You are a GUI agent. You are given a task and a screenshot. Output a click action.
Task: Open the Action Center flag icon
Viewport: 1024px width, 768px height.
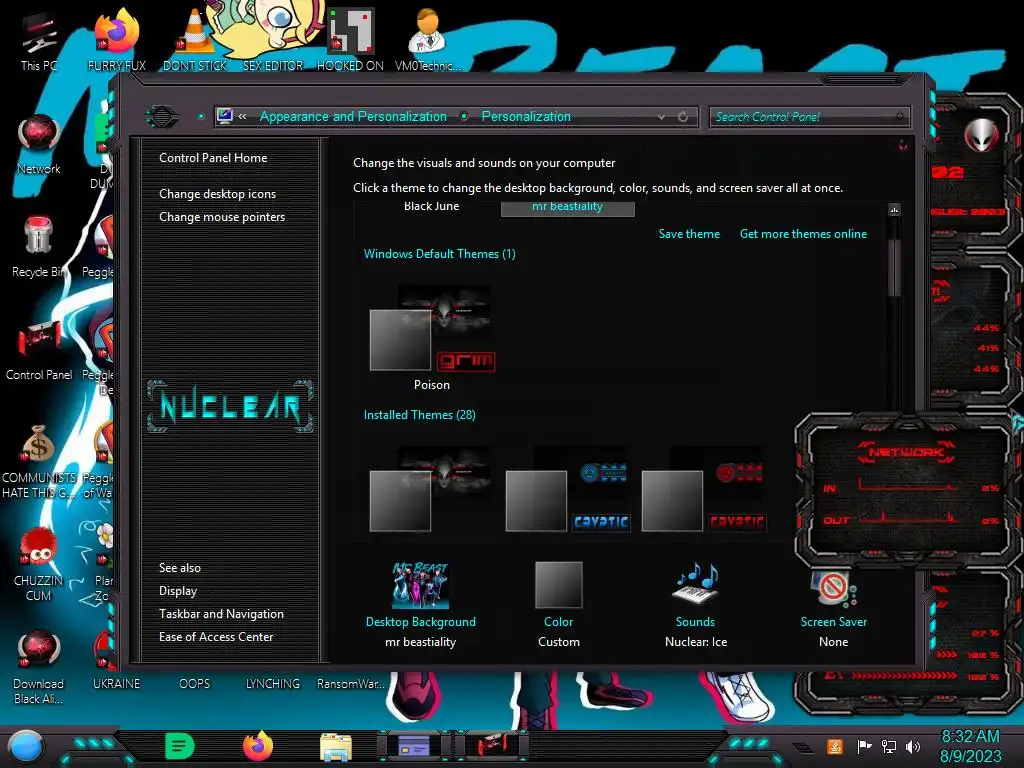[x=864, y=746]
